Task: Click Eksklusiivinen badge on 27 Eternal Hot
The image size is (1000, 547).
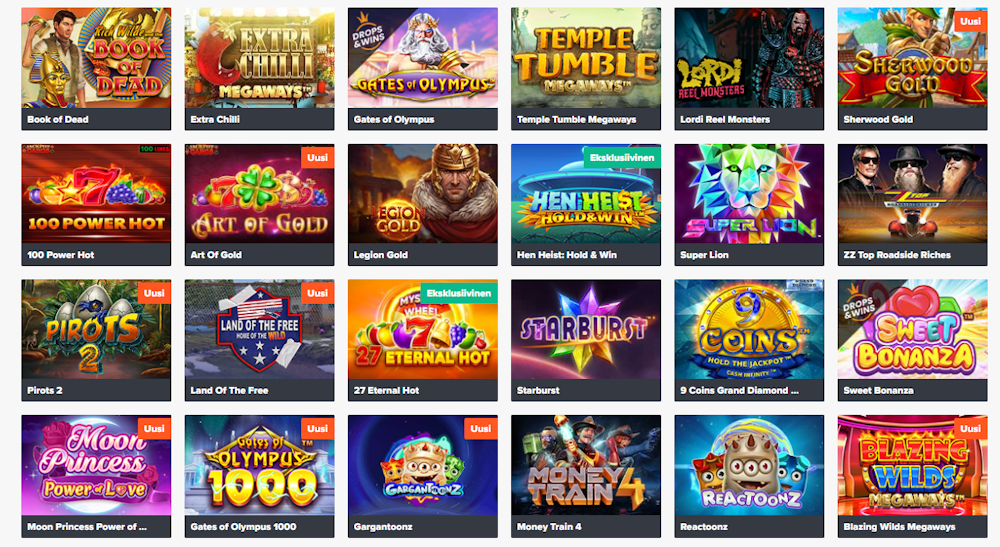Action: [459, 293]
